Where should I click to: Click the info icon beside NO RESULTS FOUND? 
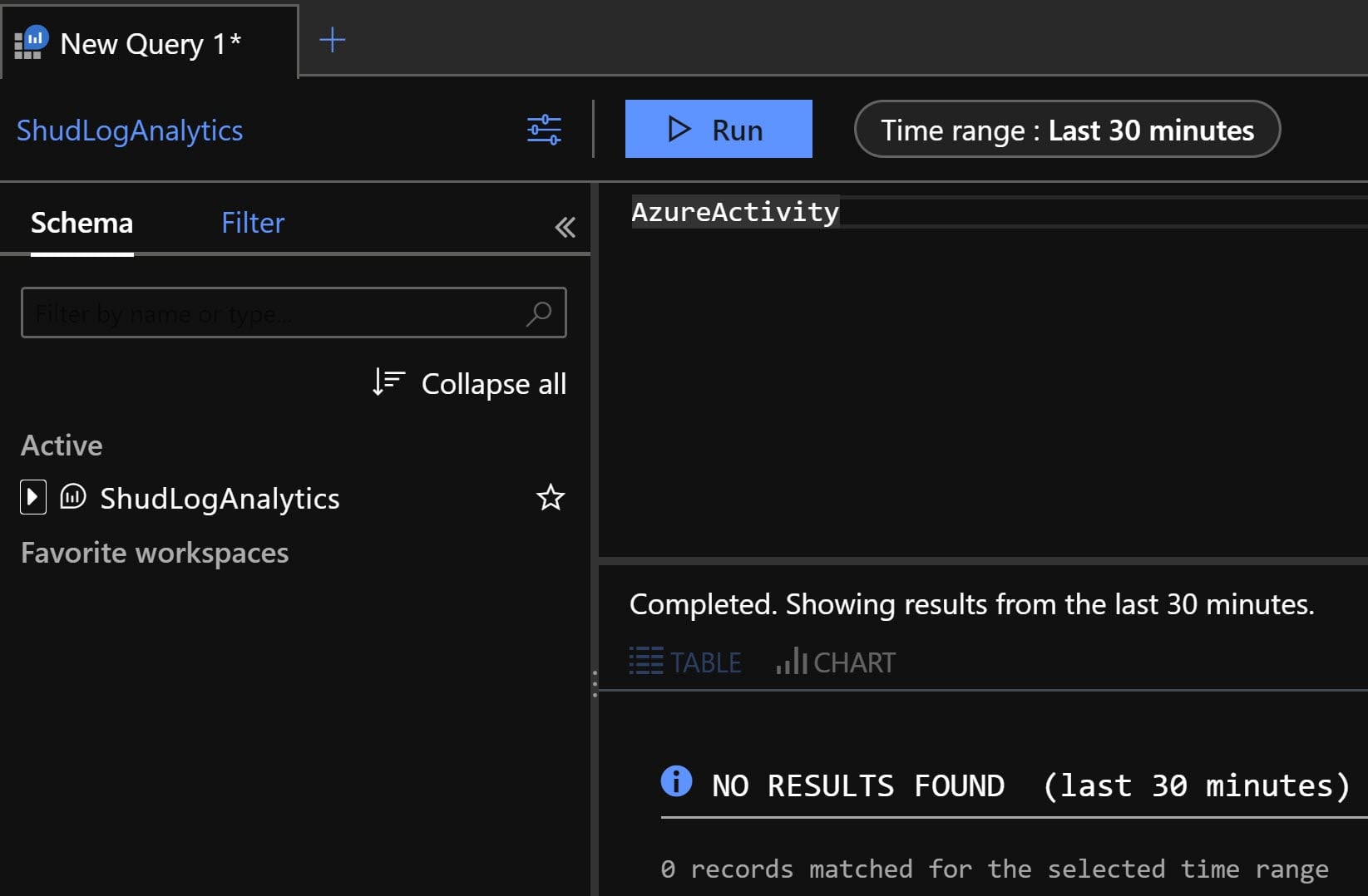[x=676, y=781]
